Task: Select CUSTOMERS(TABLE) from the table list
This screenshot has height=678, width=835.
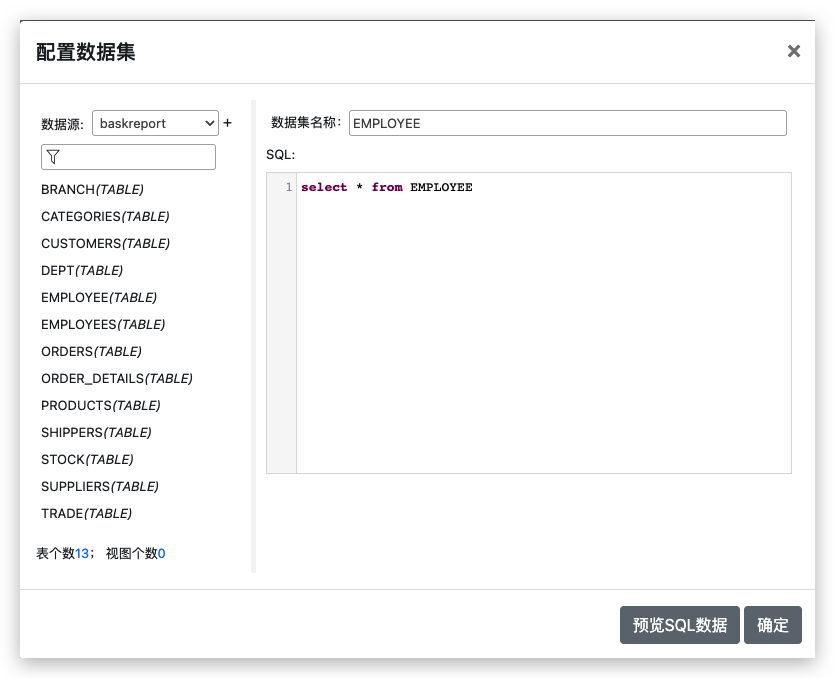Action: click(105, 243)
